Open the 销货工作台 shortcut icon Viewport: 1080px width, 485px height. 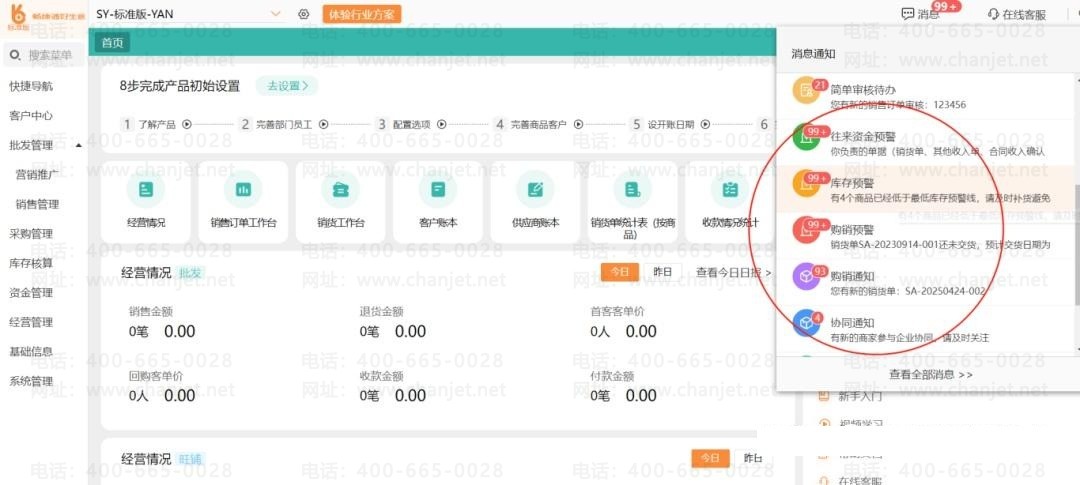point(340,189)
